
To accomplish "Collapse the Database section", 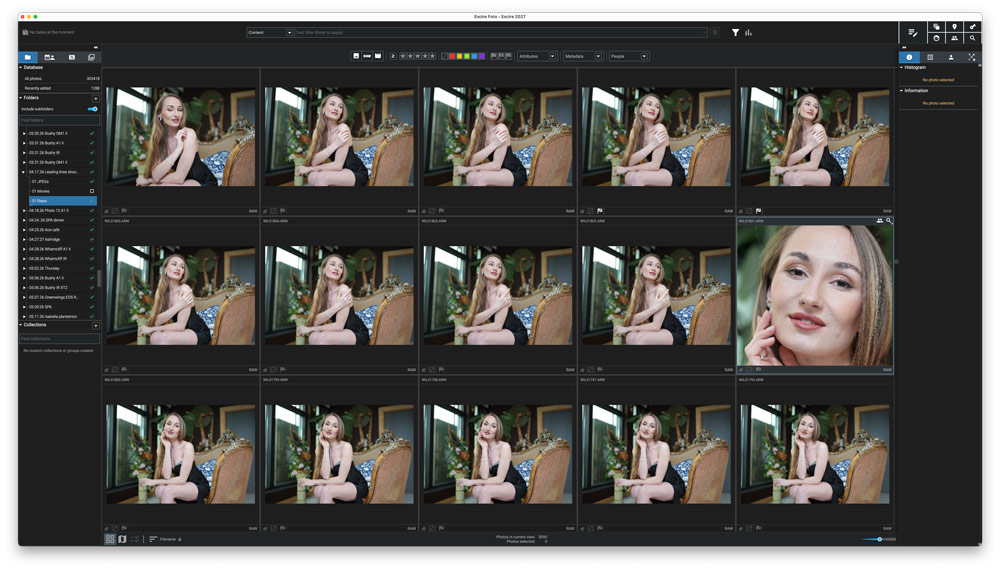I will pyautogui.click(x=20, y=68).
